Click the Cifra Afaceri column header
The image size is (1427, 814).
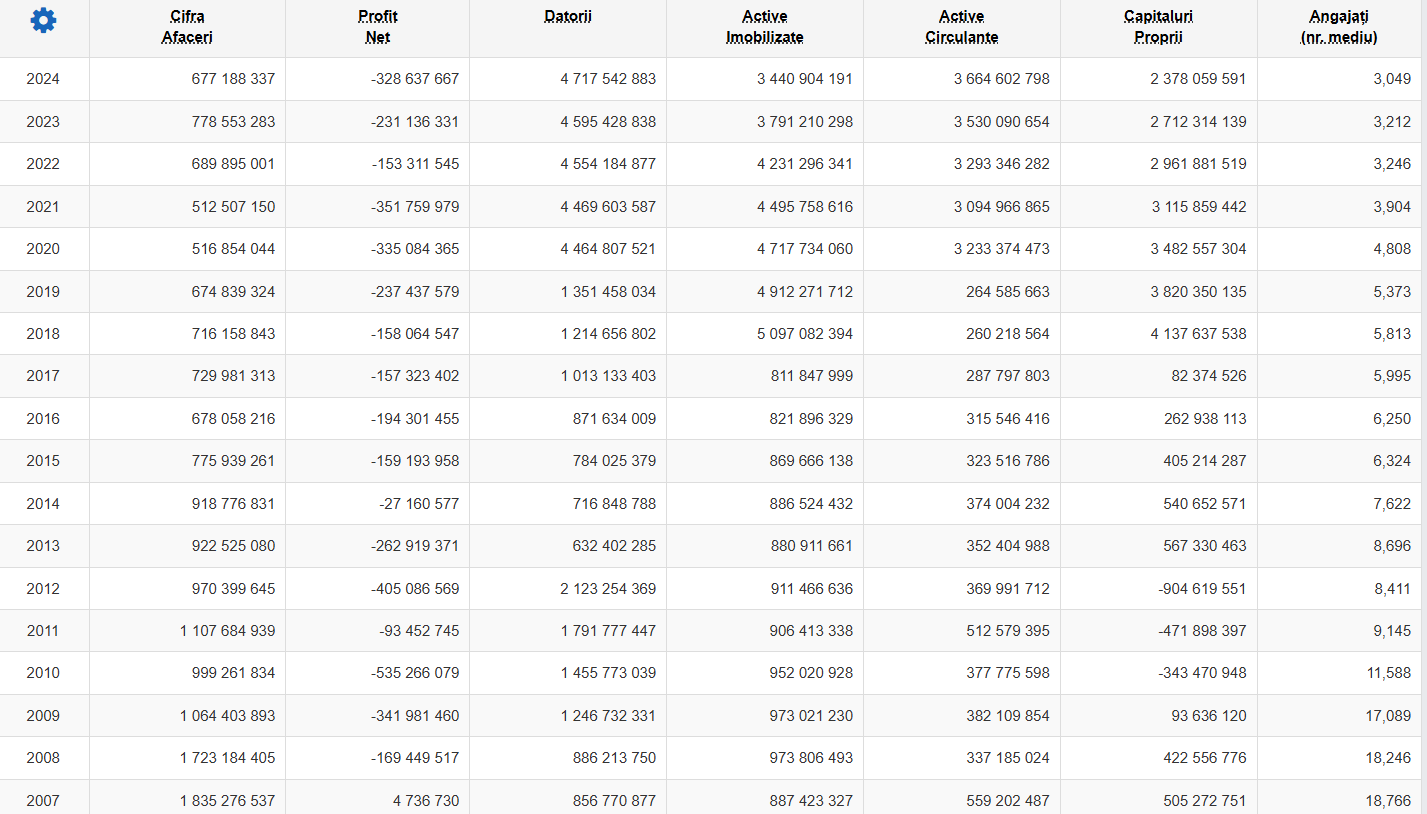pyautogui.click(x=187, y=27)
